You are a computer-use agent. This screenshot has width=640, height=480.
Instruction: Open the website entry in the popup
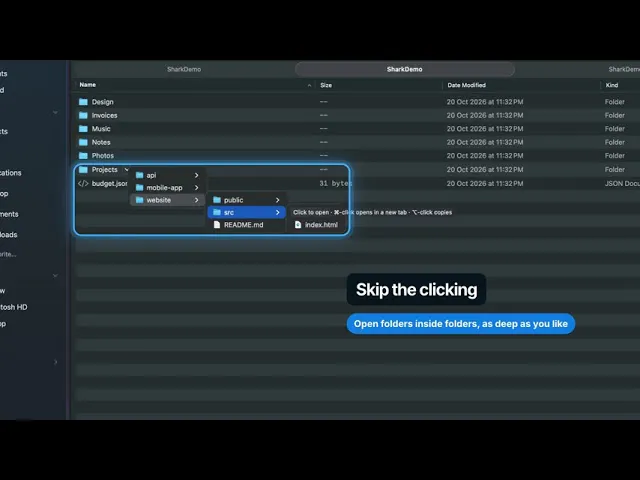click(168, 200)
